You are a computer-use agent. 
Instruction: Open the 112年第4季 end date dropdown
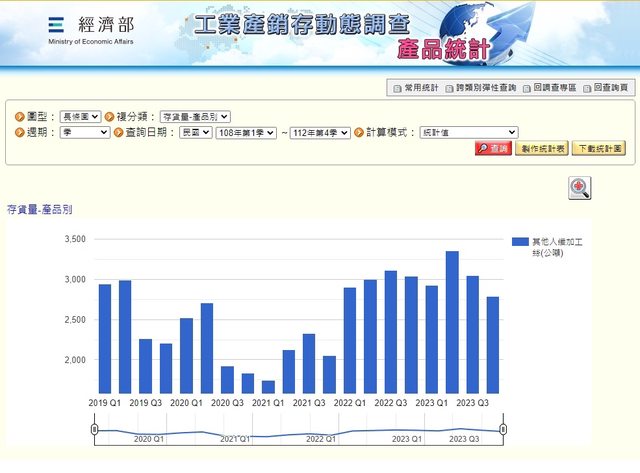click(x=319, y=132)
